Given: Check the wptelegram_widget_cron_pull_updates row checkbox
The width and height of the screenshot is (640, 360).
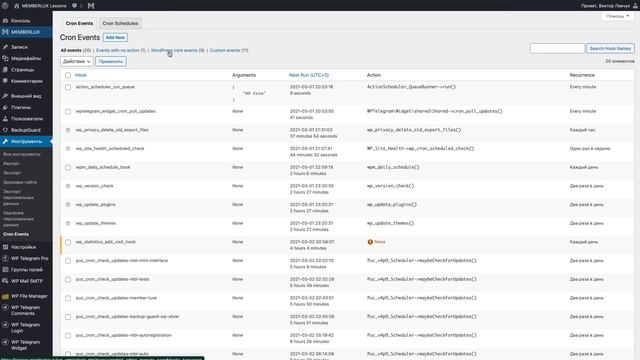Looking at the screenshot, I should pos(68,111).
